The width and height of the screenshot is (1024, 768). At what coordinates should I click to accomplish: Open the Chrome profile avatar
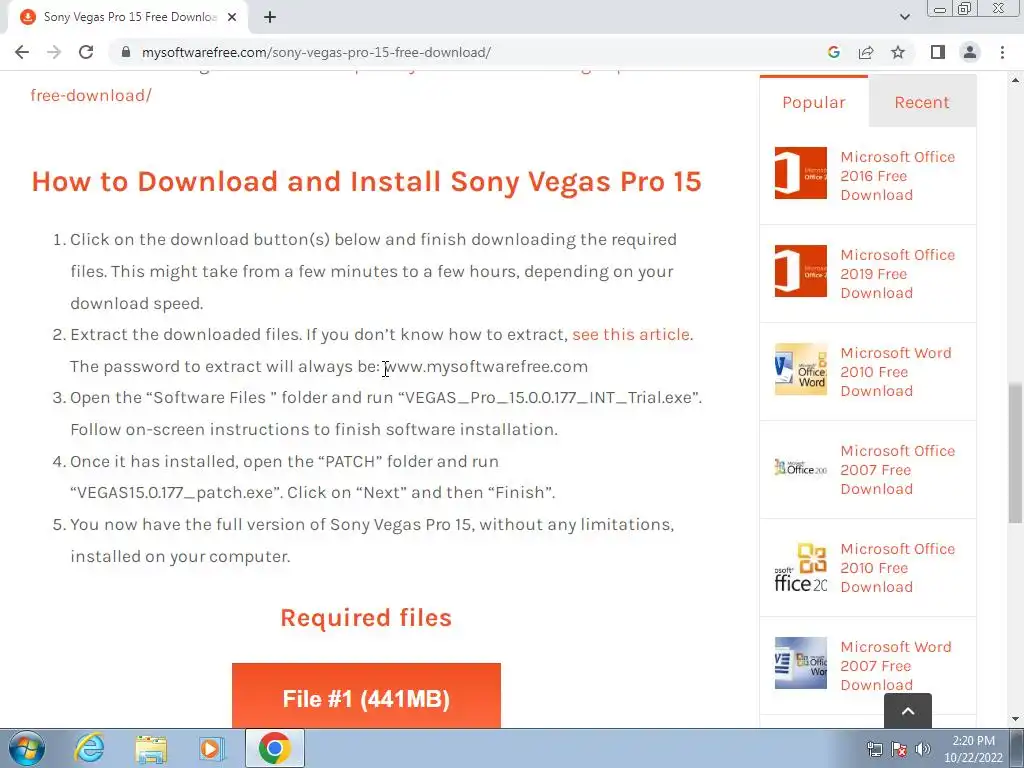[970, 52]
